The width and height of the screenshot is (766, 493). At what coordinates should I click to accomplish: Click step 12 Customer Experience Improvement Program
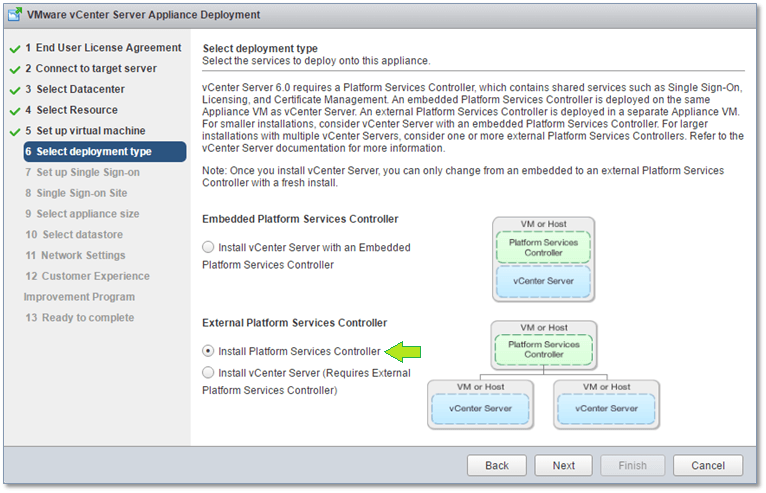[87, 286]
